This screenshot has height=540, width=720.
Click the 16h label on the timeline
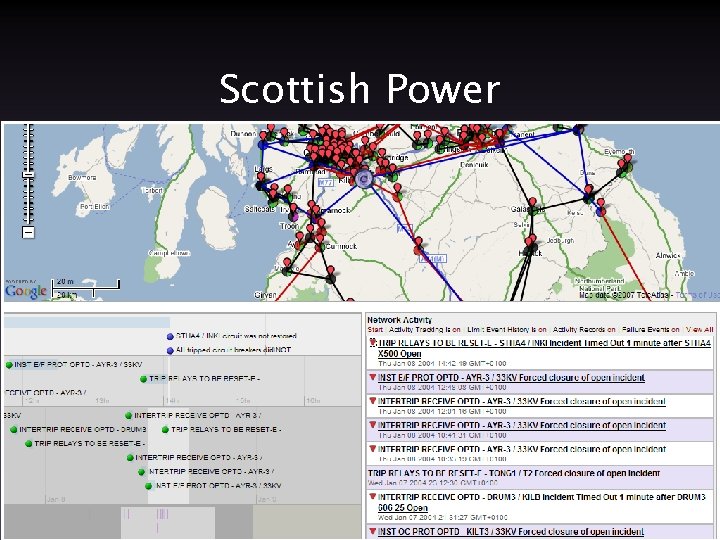(313, 401)
